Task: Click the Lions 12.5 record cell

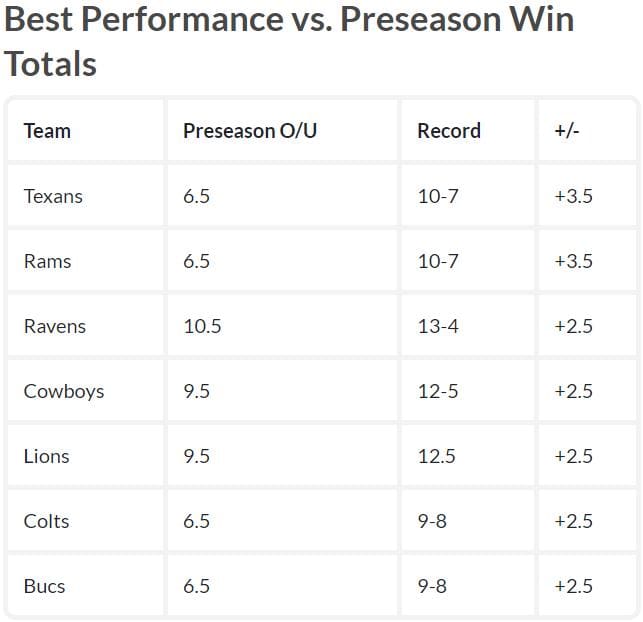Action: click(437, 456)
